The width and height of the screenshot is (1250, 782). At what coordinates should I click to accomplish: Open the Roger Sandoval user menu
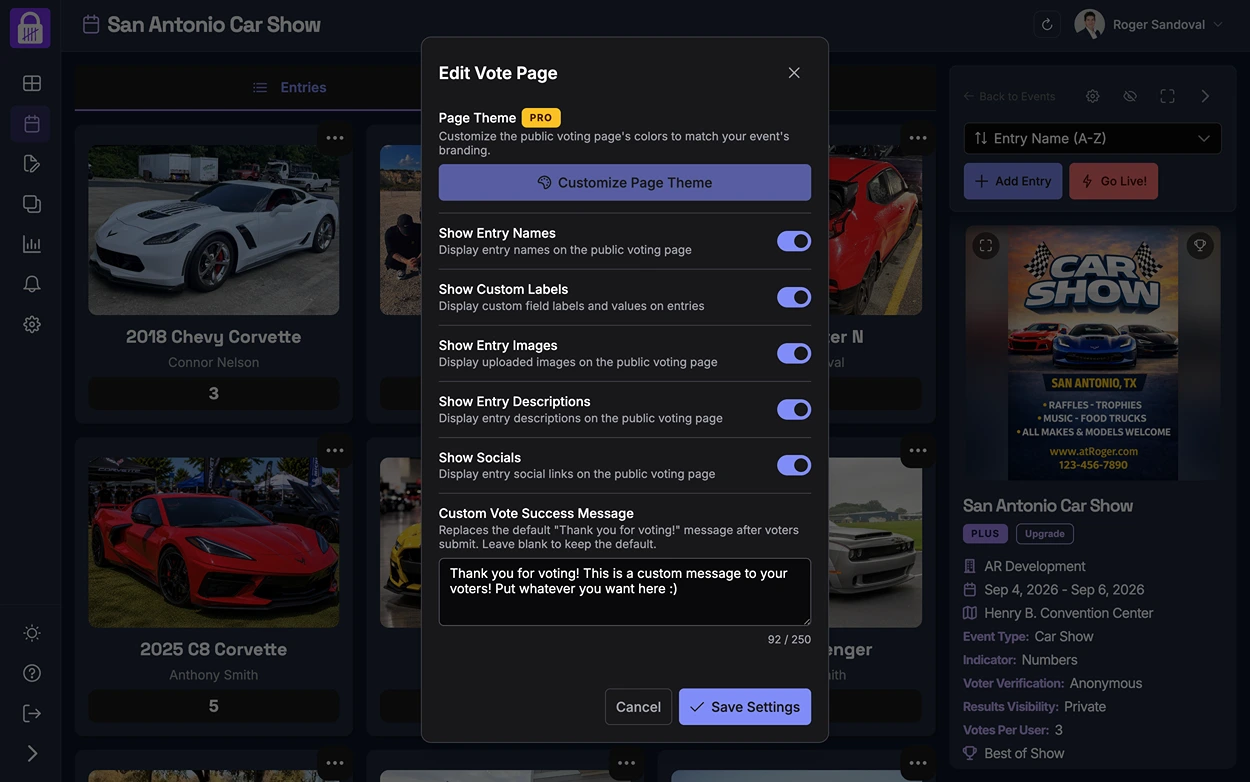pyautogui.click(x=1149, y=25)
